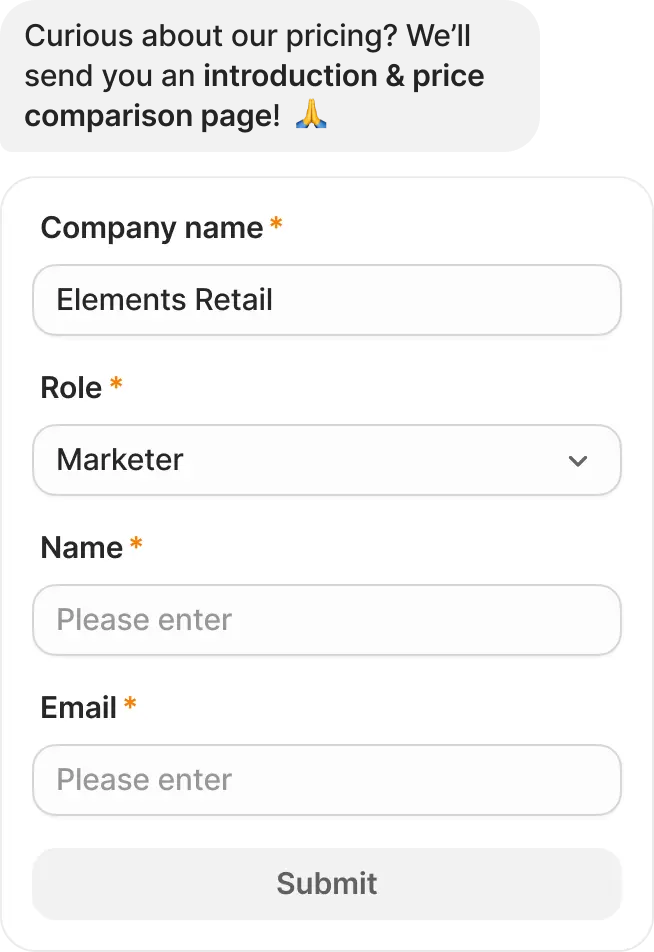The height and width of the screenshot is (952, 654).
Task: Click the Marketer value in the selector
Action: 120,460
